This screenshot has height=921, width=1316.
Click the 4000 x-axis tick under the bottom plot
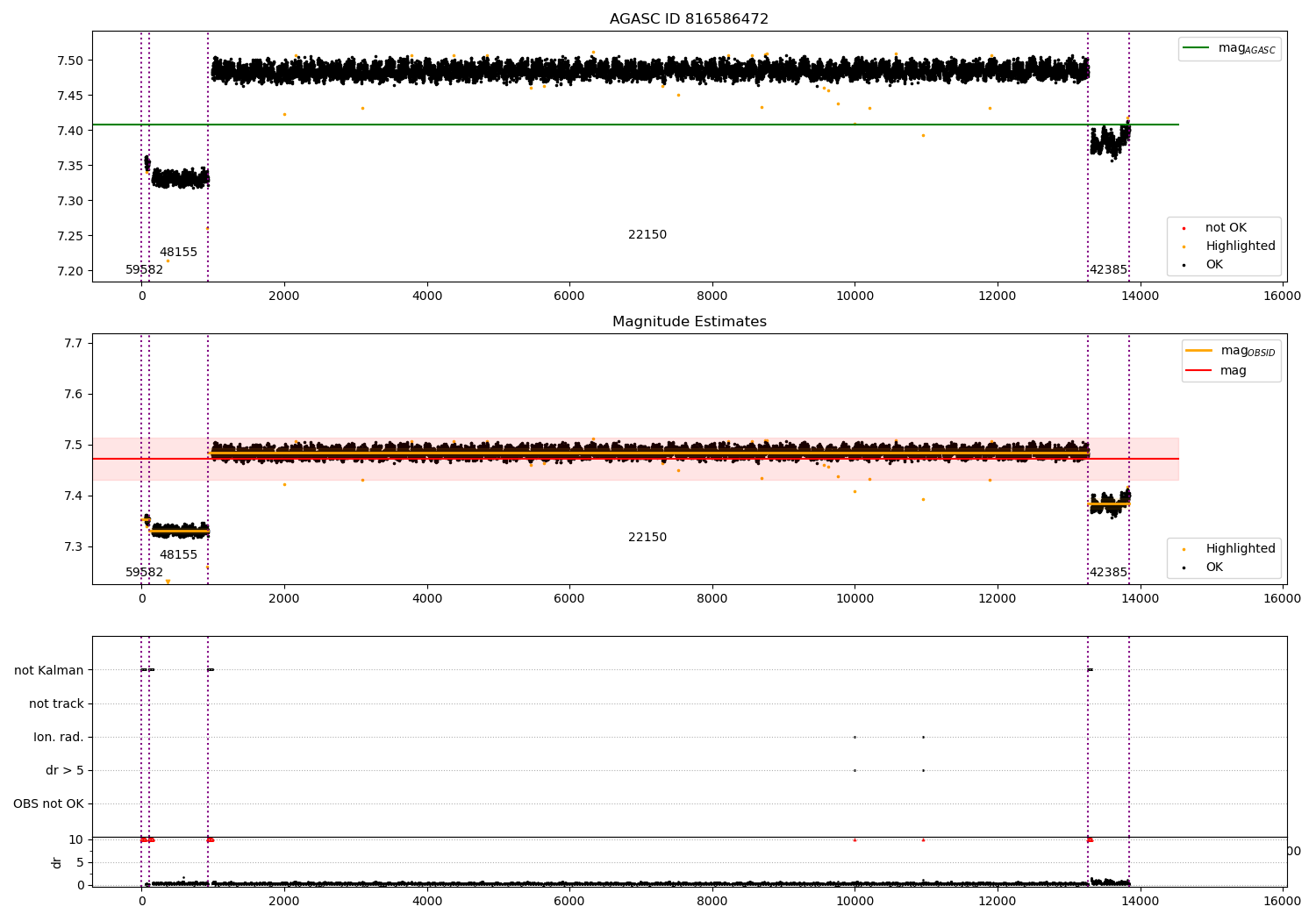426,901
